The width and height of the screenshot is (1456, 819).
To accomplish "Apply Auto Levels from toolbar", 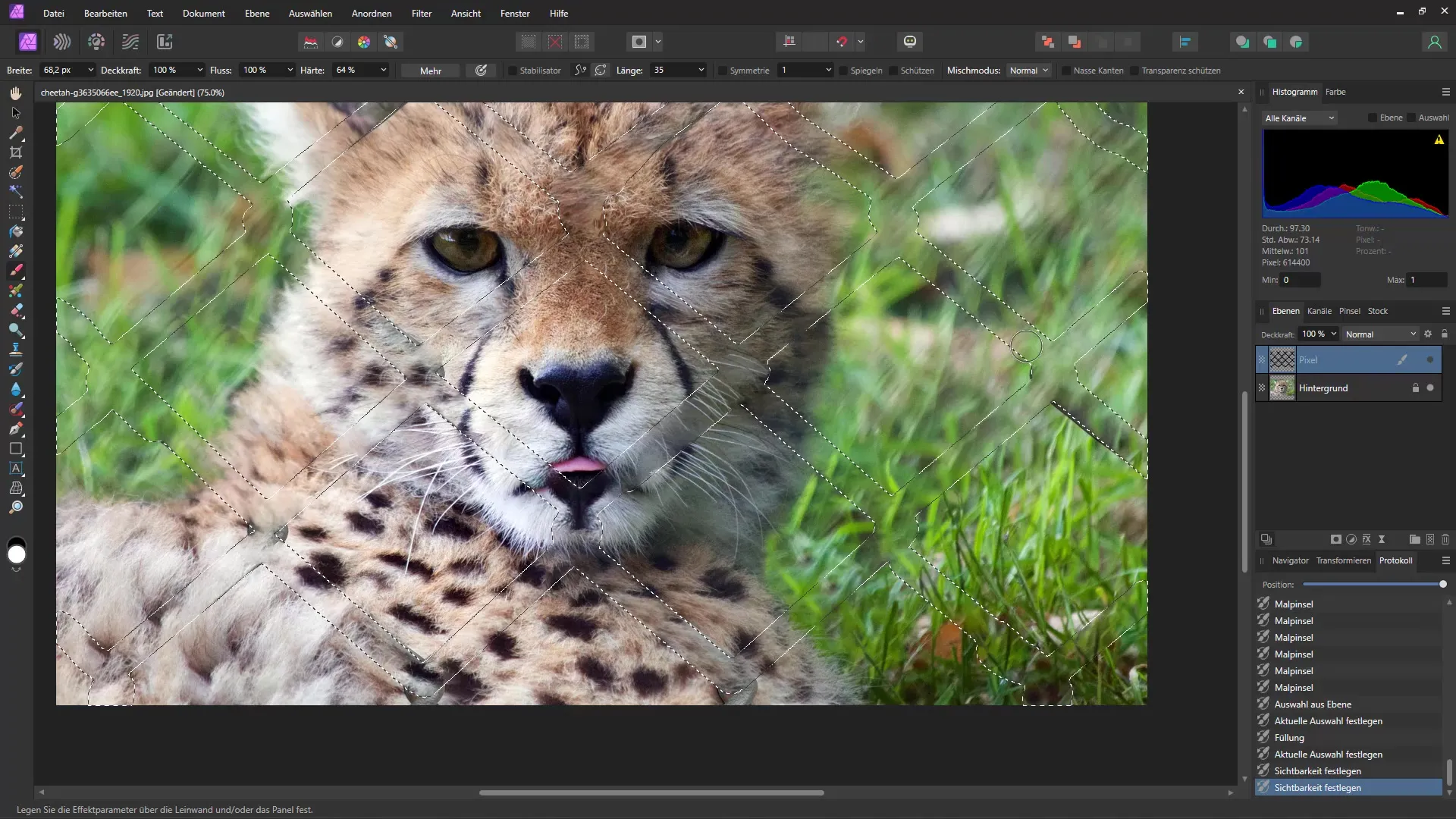I will pos(311,42).
